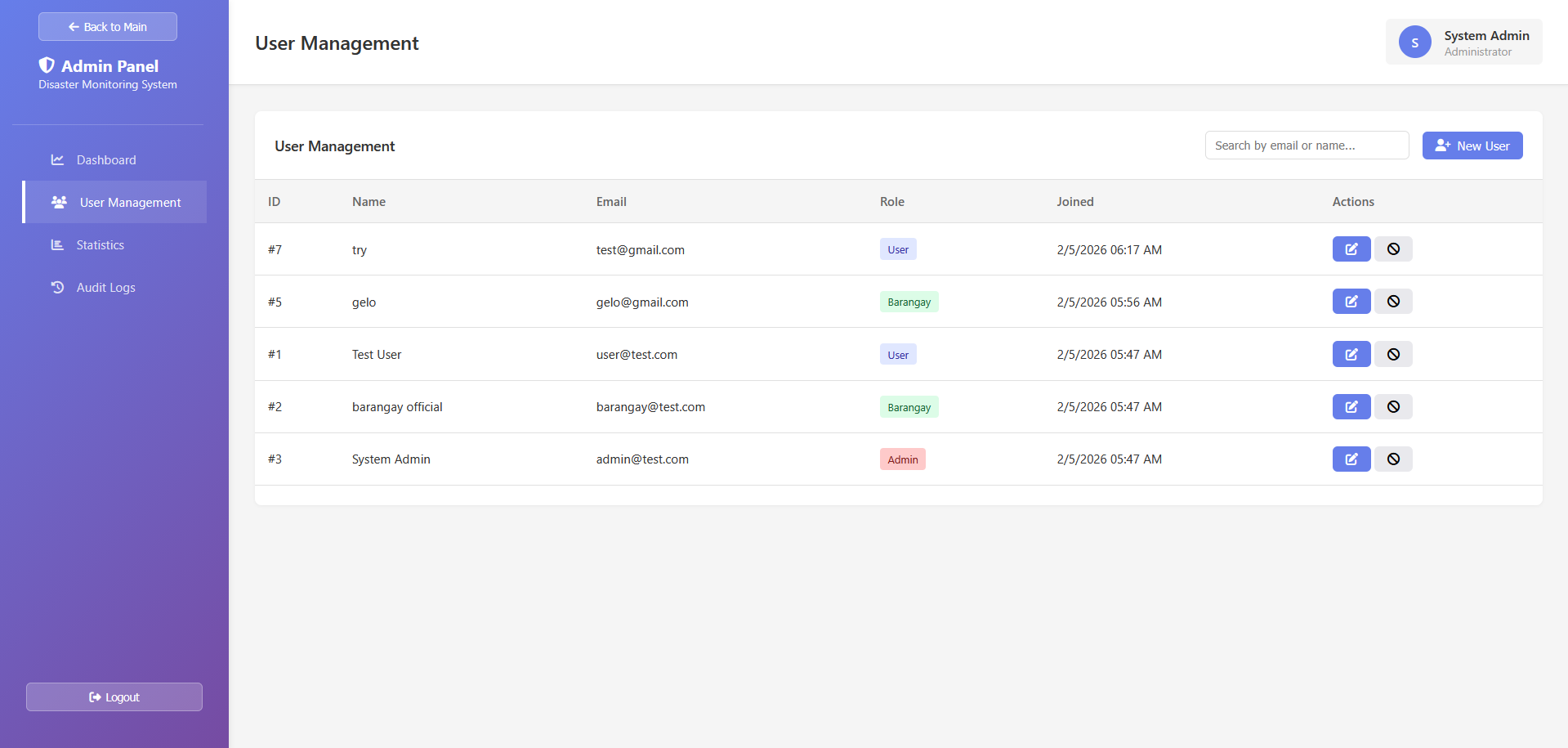Screen dimensions: 1568x748
Task: Click the edit icon for user try
Action: click(x=1351, y=249)
